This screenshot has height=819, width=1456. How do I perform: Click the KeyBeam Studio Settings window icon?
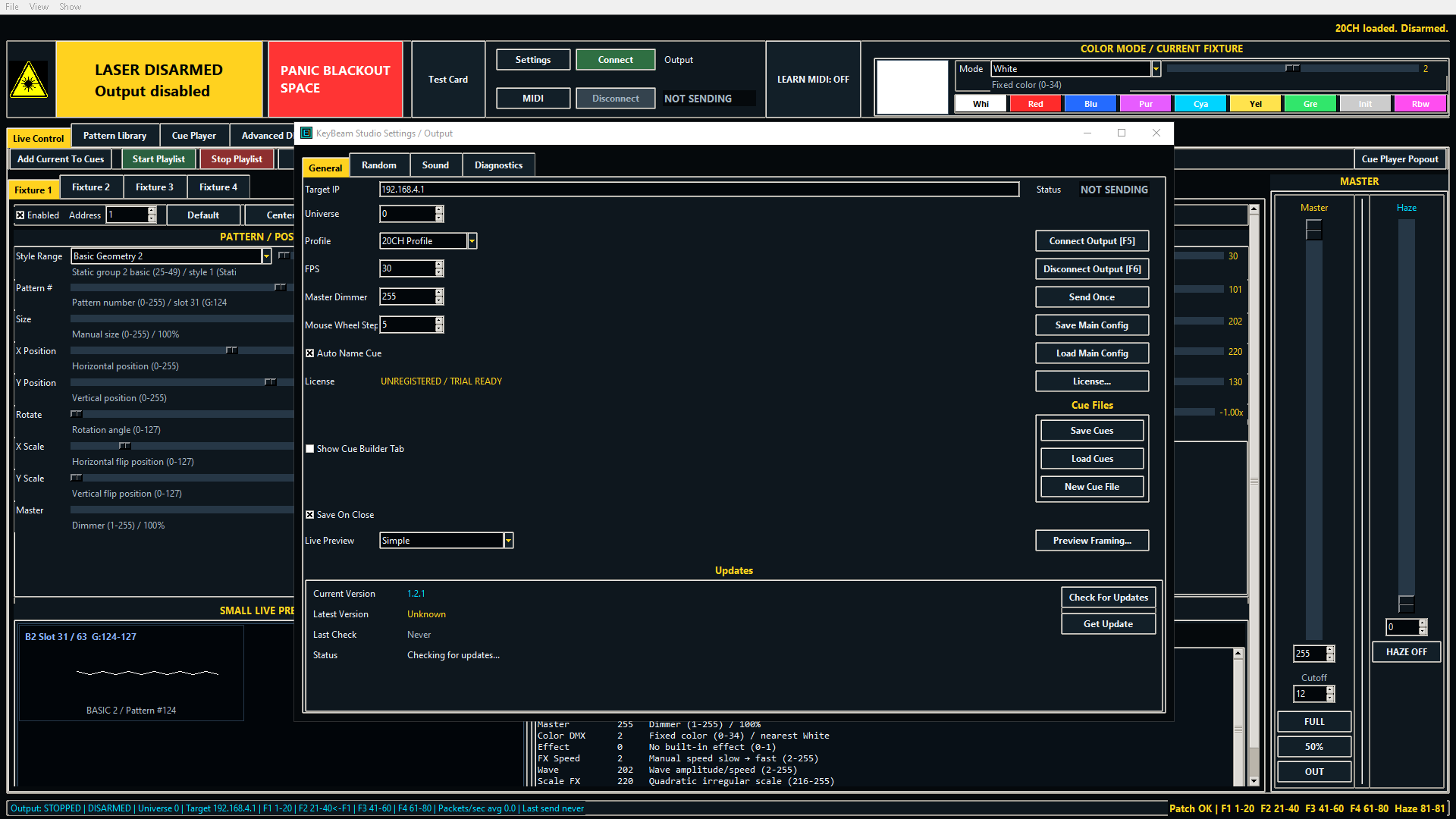(x=306, y=133)
